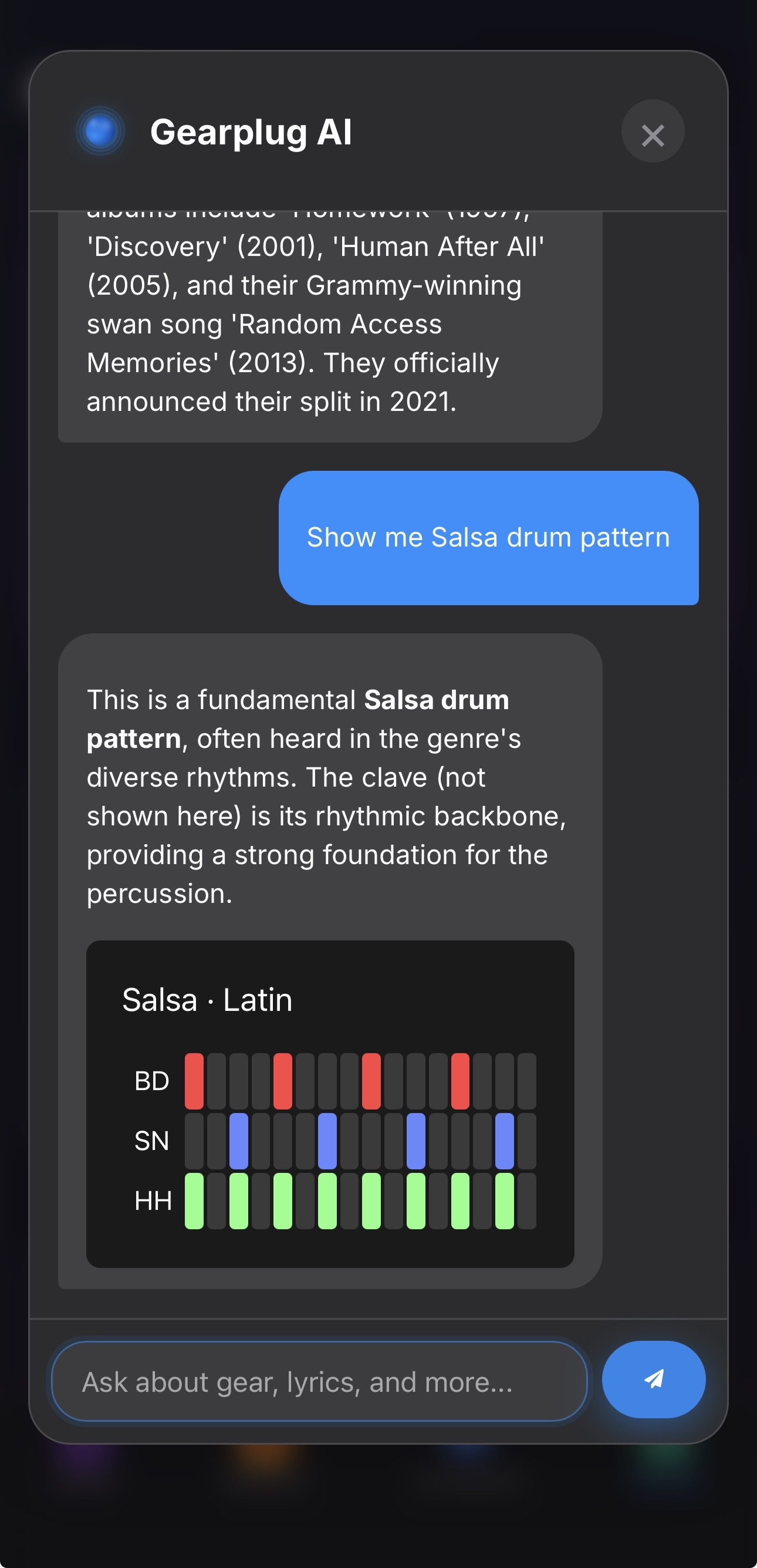This screenshot has height=1568, width=757.
Task: Click the BD row label
Action: point(153,1080)
